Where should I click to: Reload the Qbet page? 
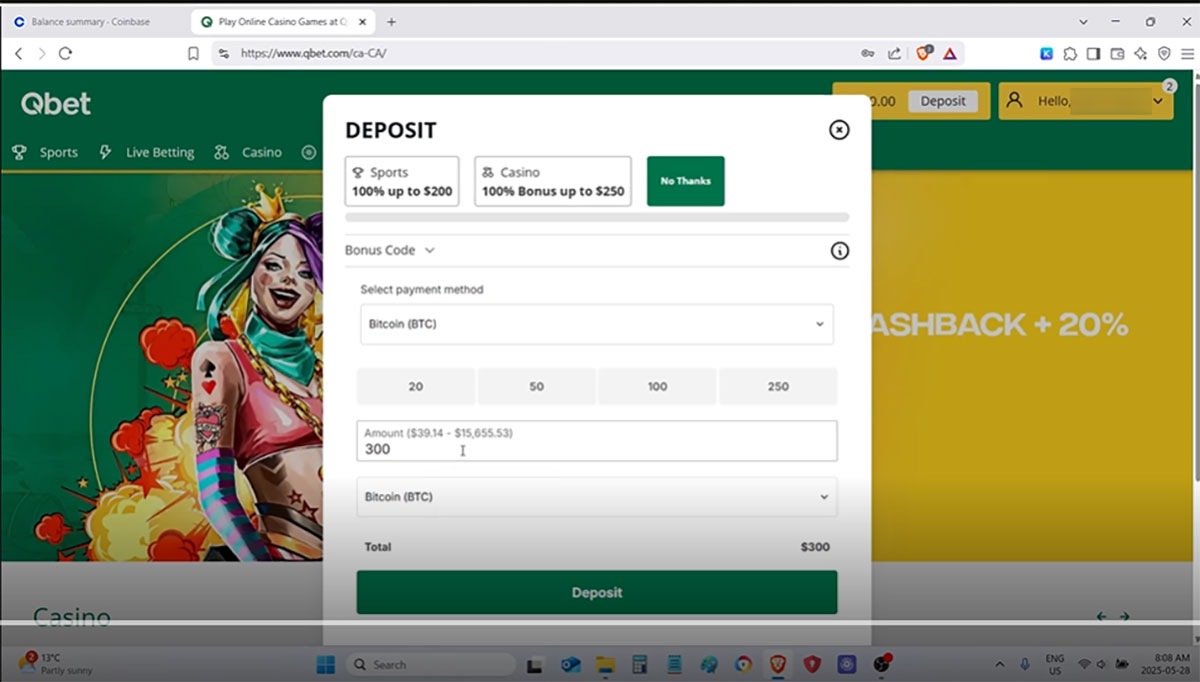(65, 53)
